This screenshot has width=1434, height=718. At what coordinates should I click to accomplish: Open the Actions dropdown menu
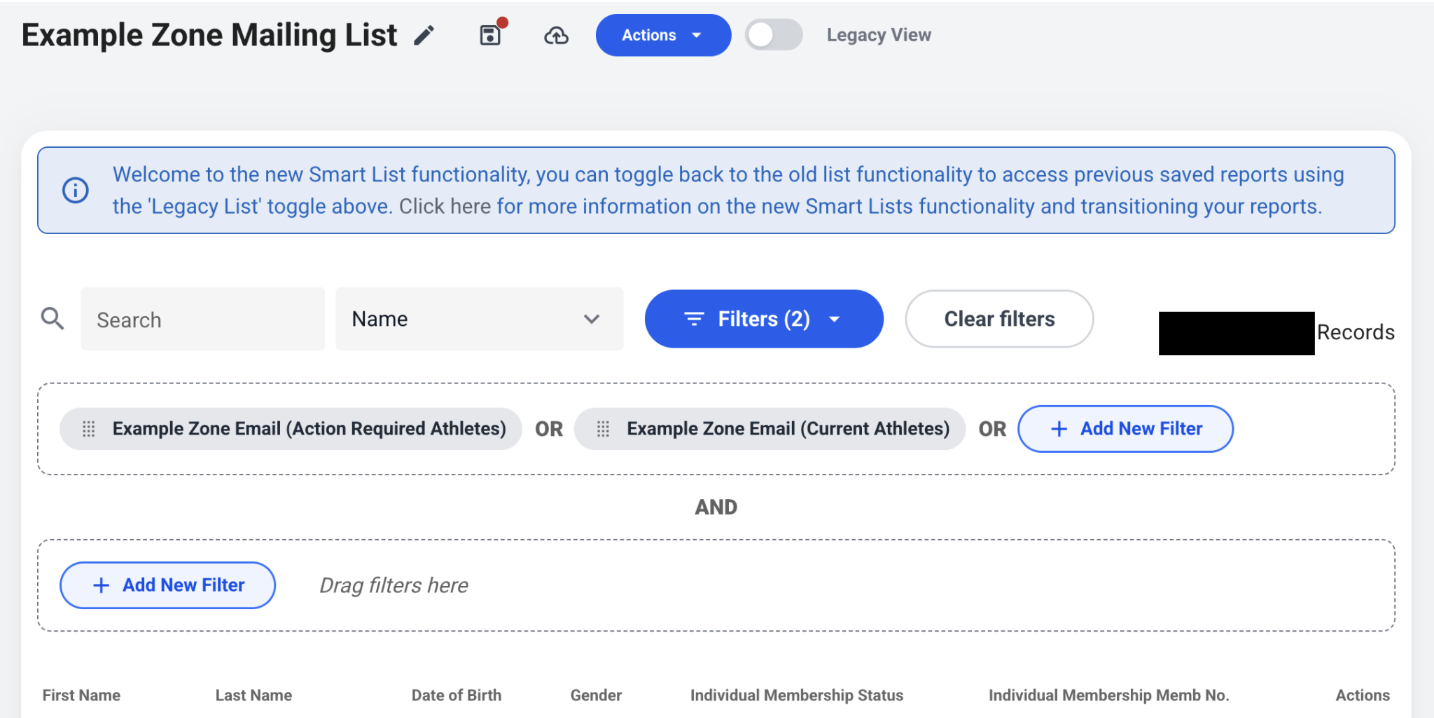coord(663,35)
